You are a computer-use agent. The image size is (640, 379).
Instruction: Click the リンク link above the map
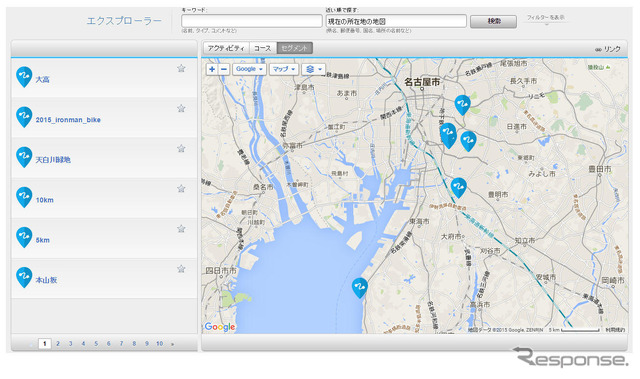click(x=608, y=49)
